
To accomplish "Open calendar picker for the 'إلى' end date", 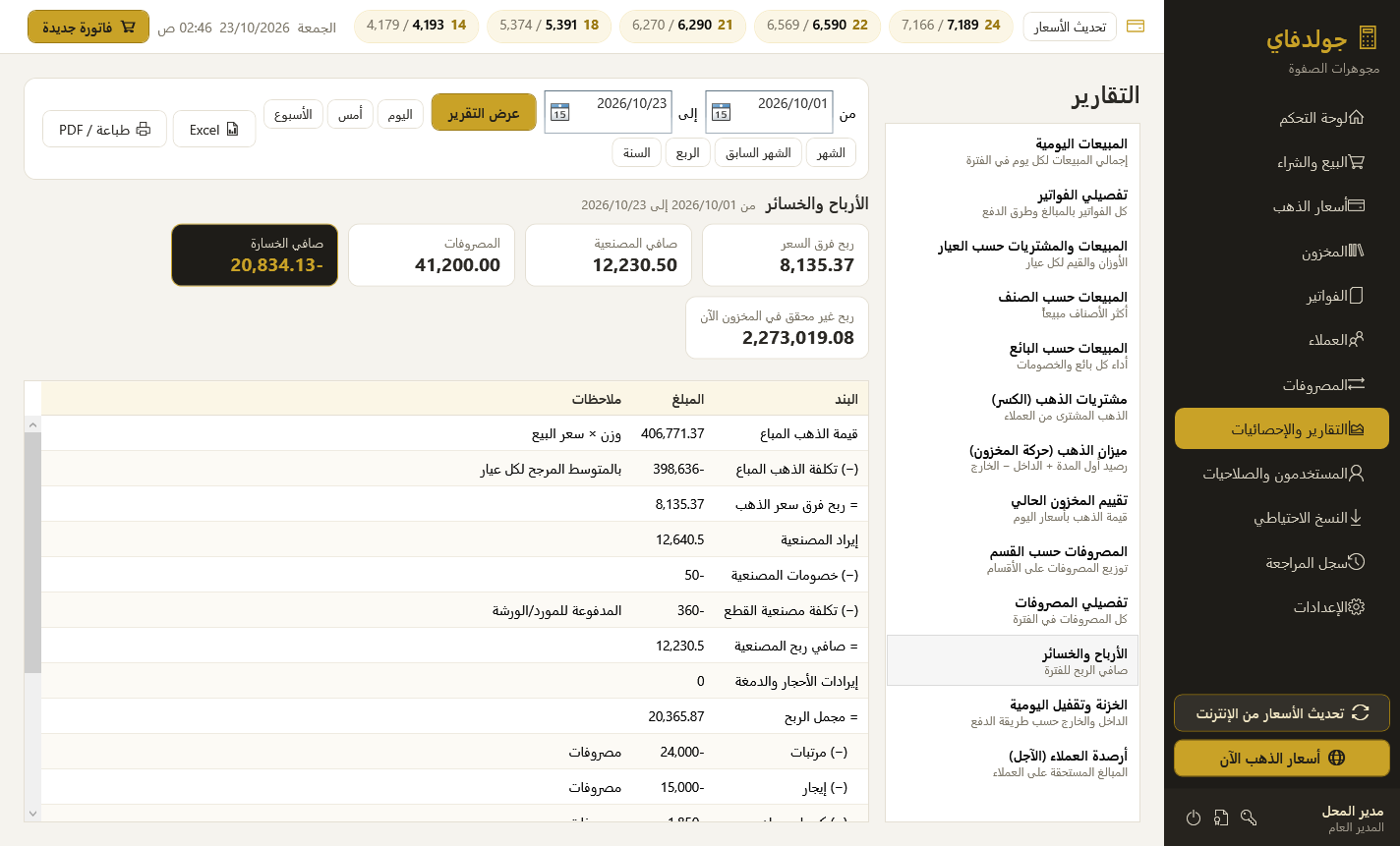I will 559,112.
